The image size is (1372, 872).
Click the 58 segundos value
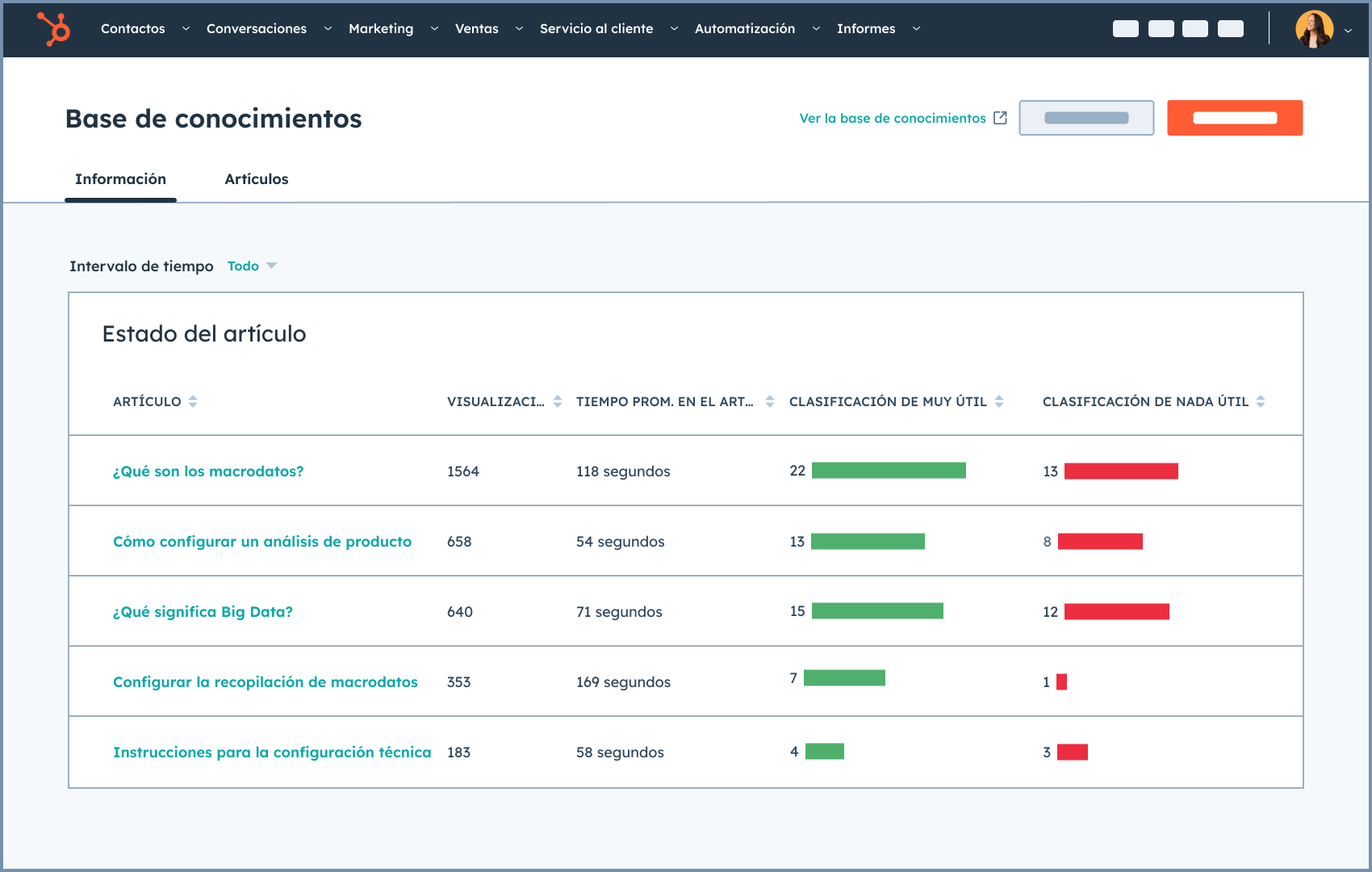tap(620, 753)
